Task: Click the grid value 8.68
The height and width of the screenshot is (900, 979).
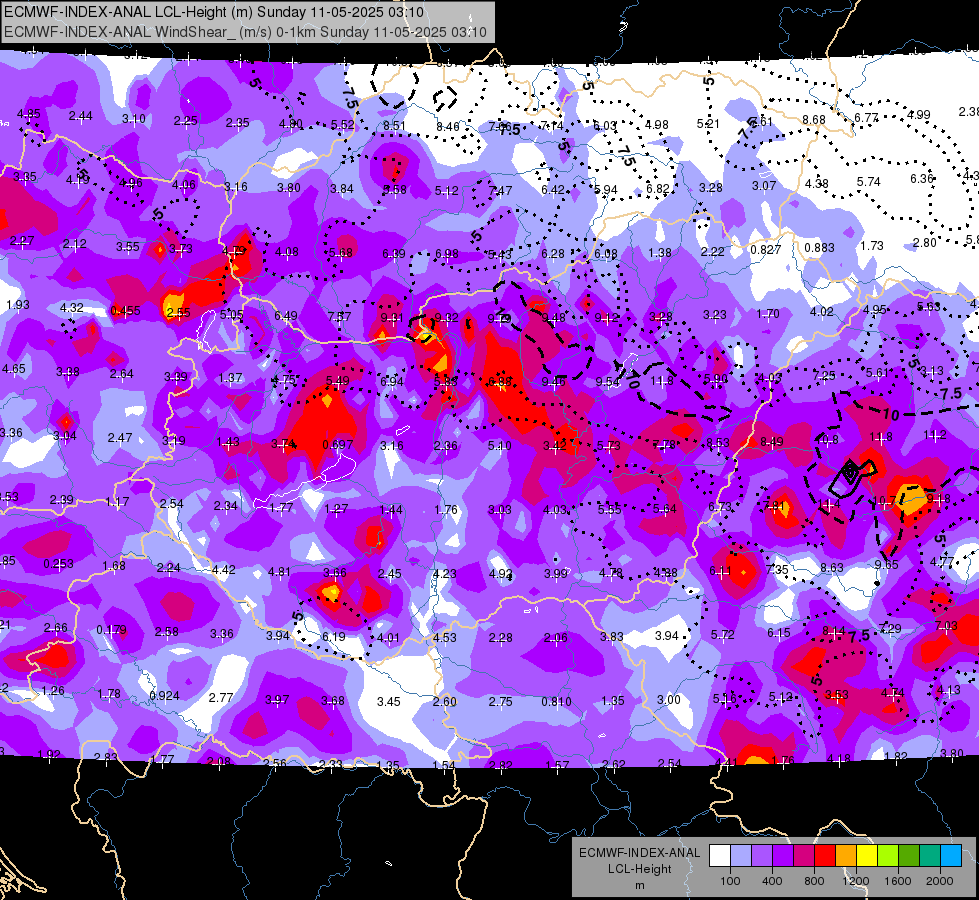Action: point(814,119)
